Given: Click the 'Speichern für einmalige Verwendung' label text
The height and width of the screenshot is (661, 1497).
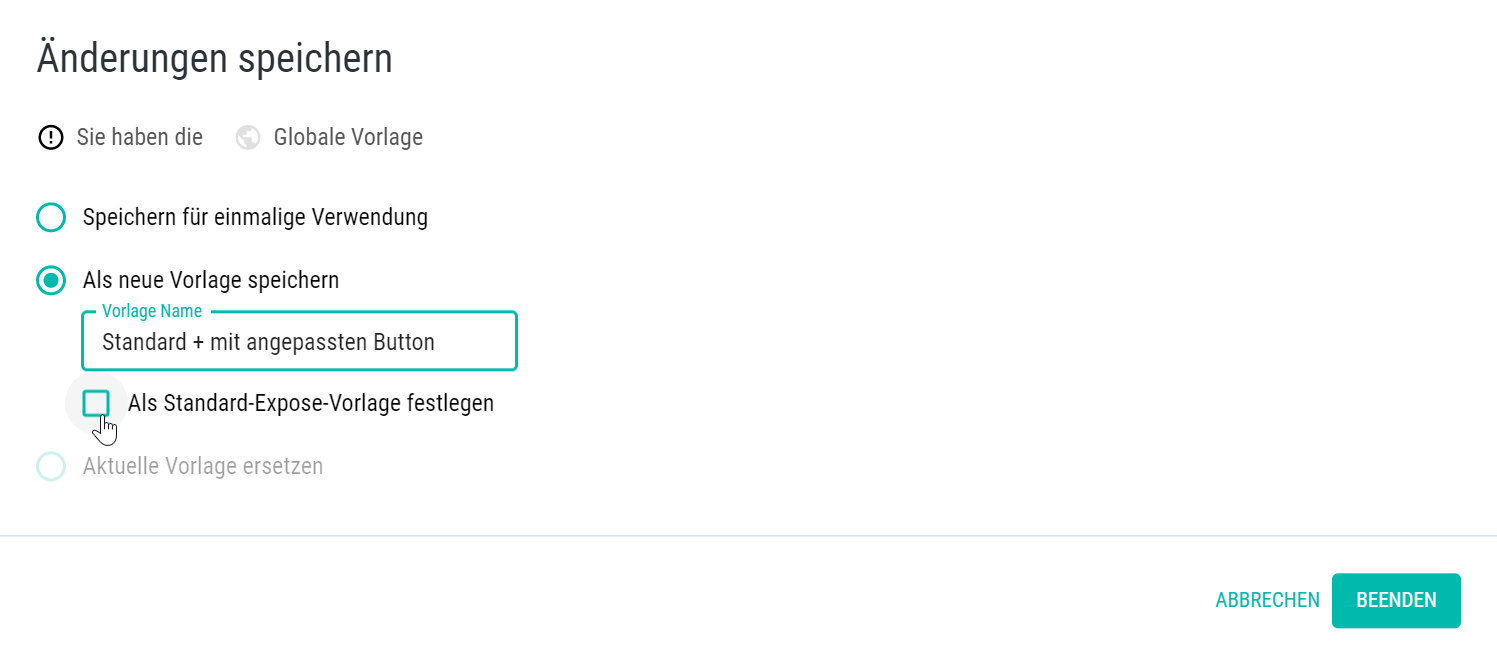Looking at the screenshot, I should [255, 217].
